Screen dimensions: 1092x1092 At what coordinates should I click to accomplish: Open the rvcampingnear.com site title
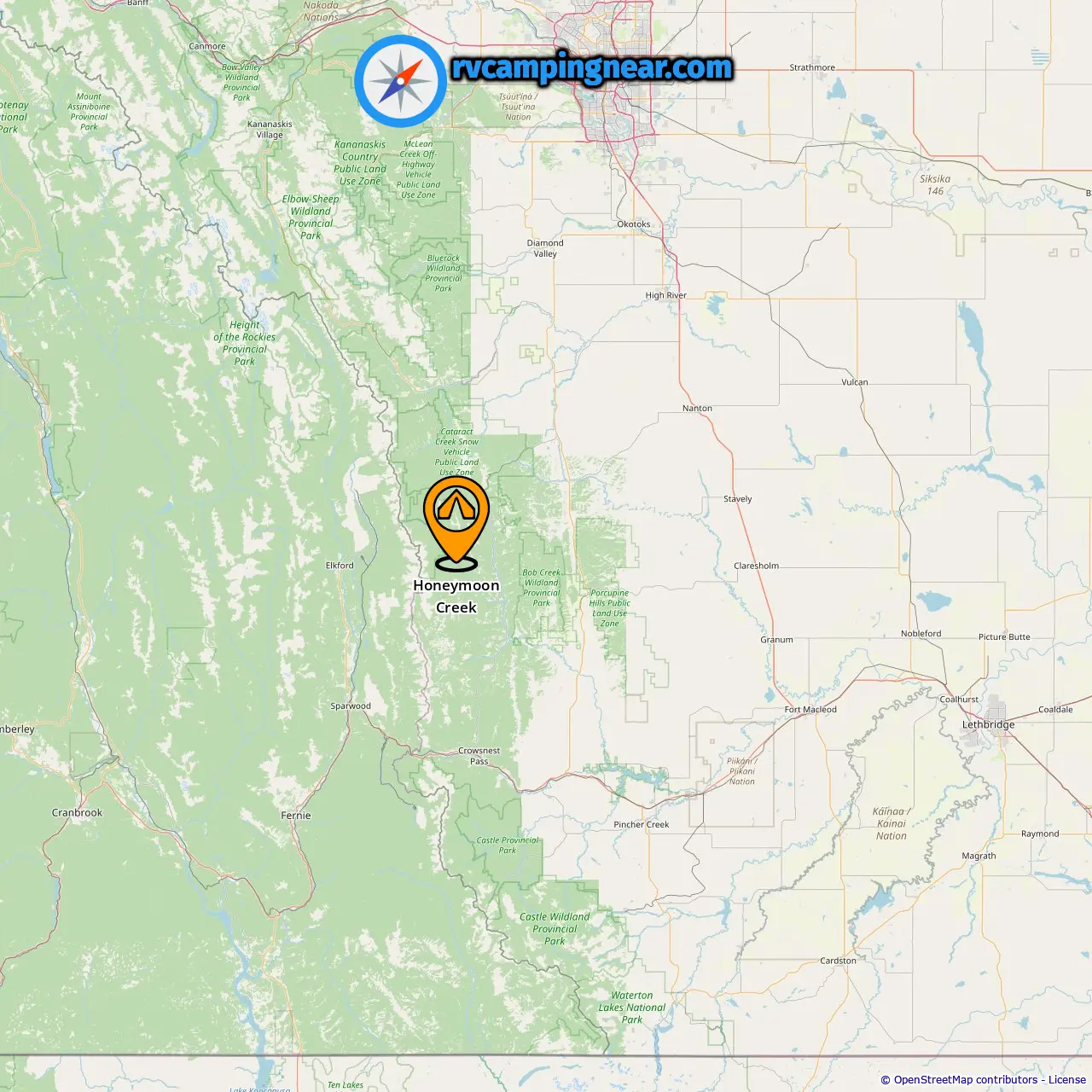pos(592,67)
